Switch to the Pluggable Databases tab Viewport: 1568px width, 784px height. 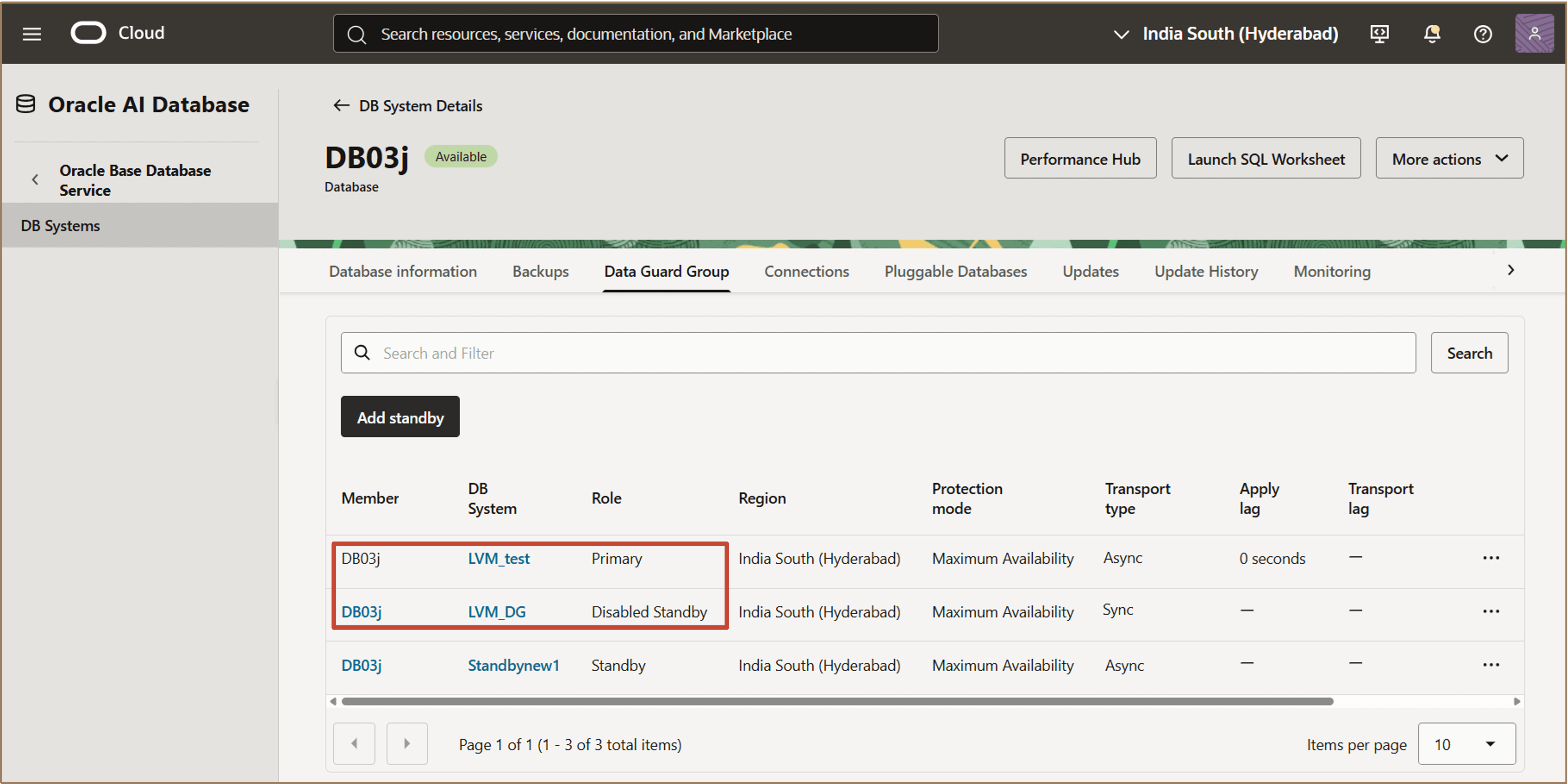tap(955, 271)
